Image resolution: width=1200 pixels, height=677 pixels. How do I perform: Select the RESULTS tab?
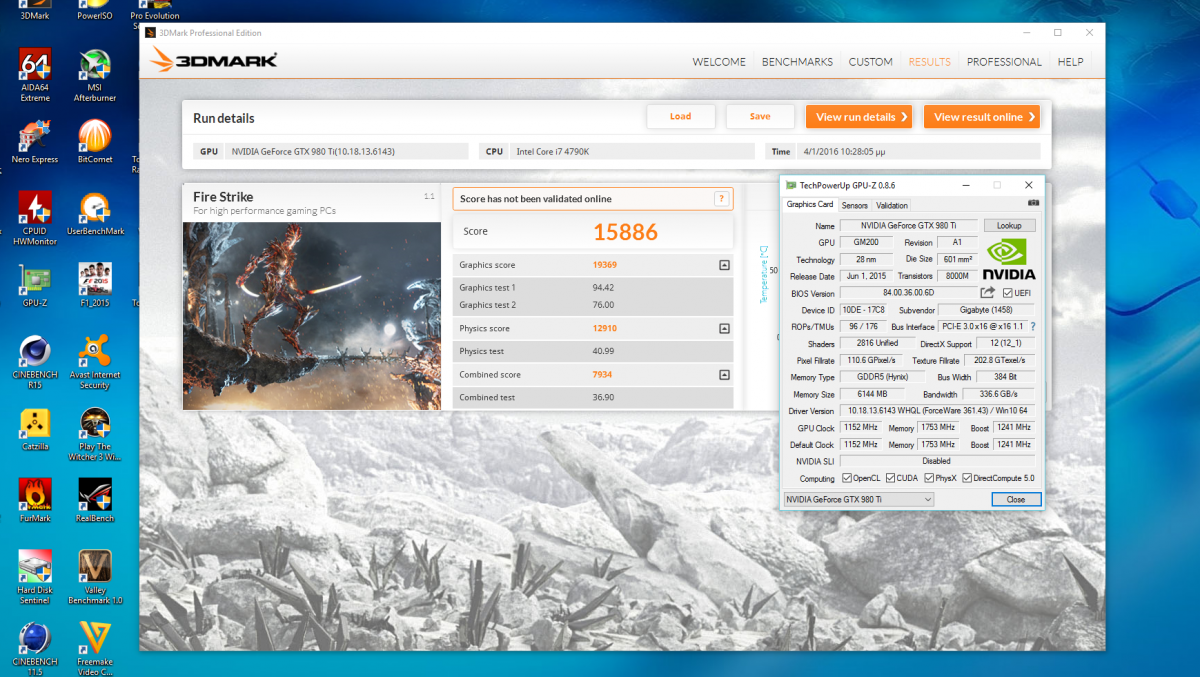coord(929,62)
